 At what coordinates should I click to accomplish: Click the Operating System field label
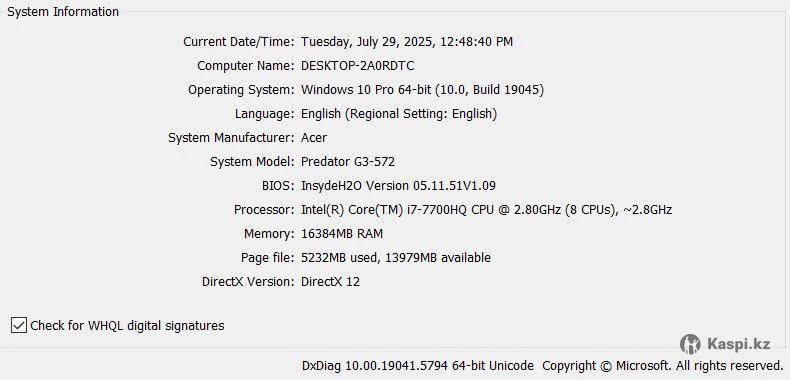[x=241, y=90]
